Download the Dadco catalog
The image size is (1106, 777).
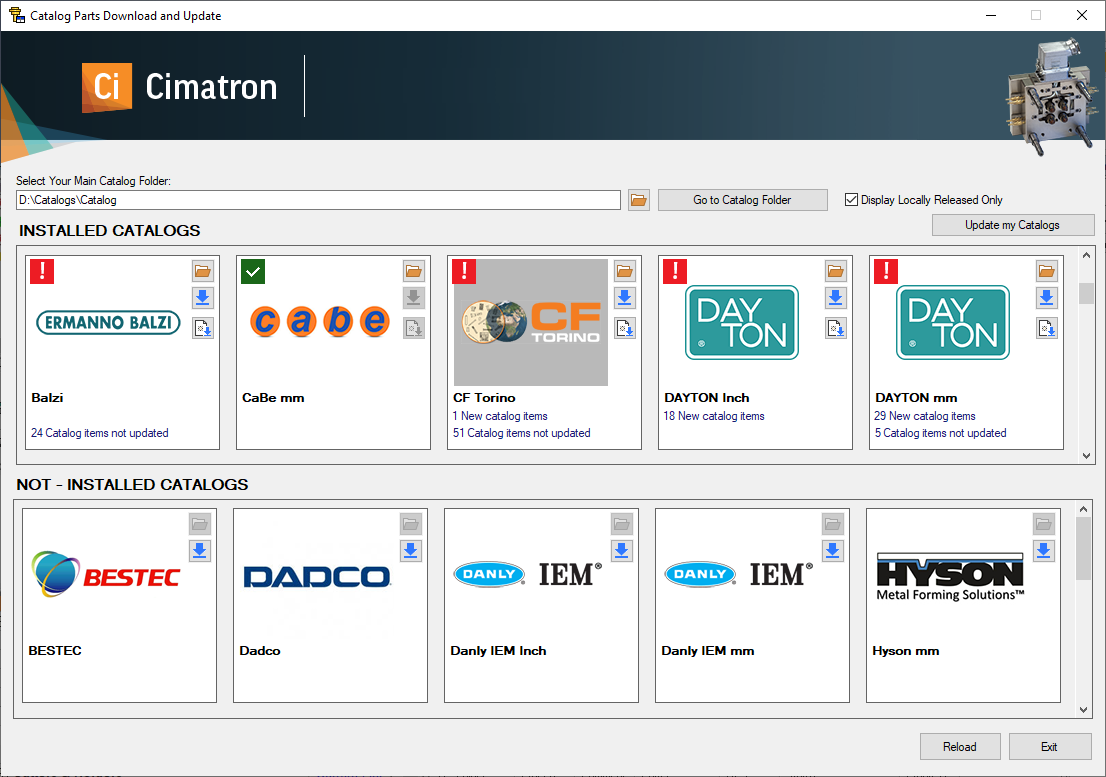(411, 551)
